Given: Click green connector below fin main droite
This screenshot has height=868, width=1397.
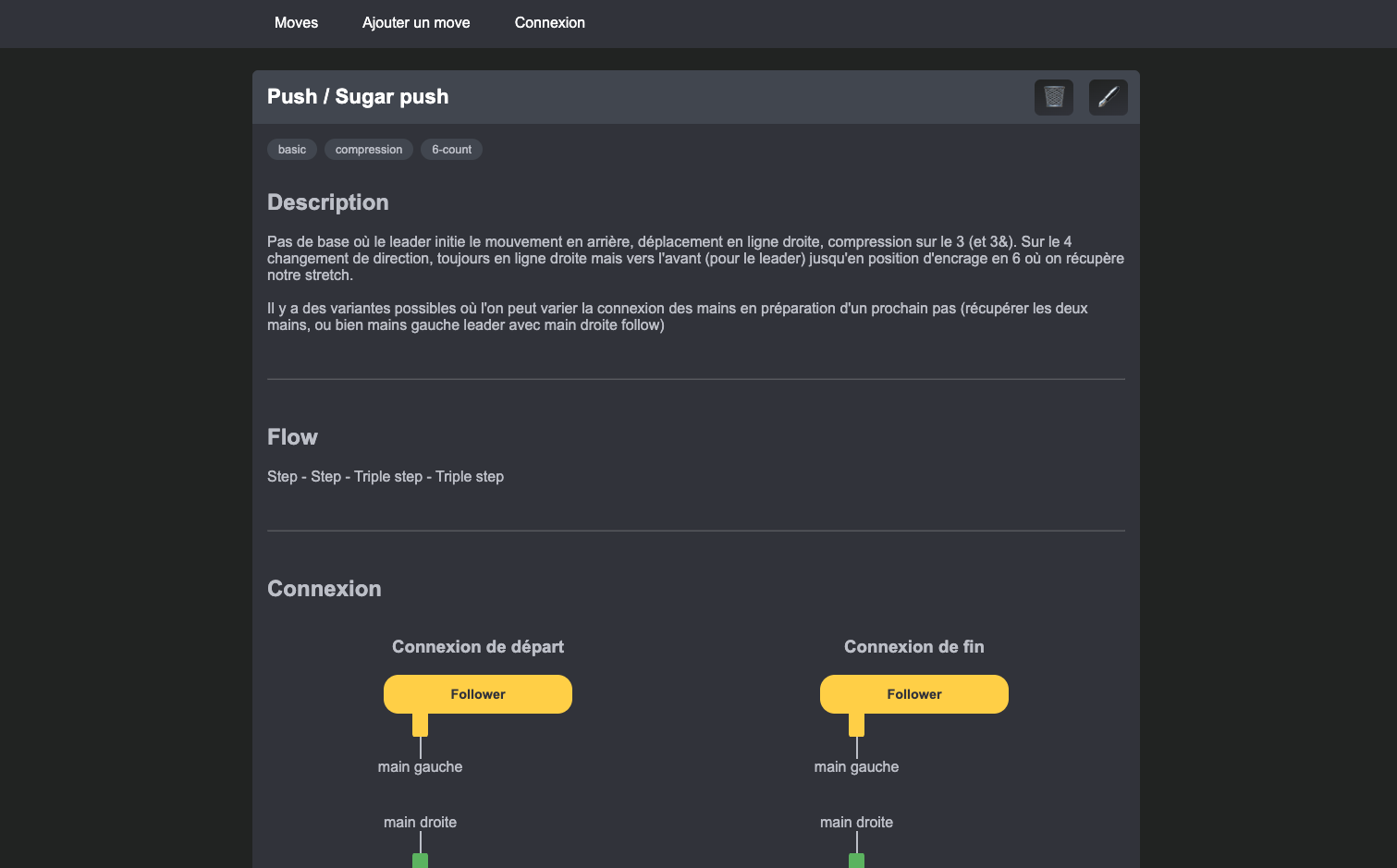Looking at the screenshot, I should [x=857, y=861].
